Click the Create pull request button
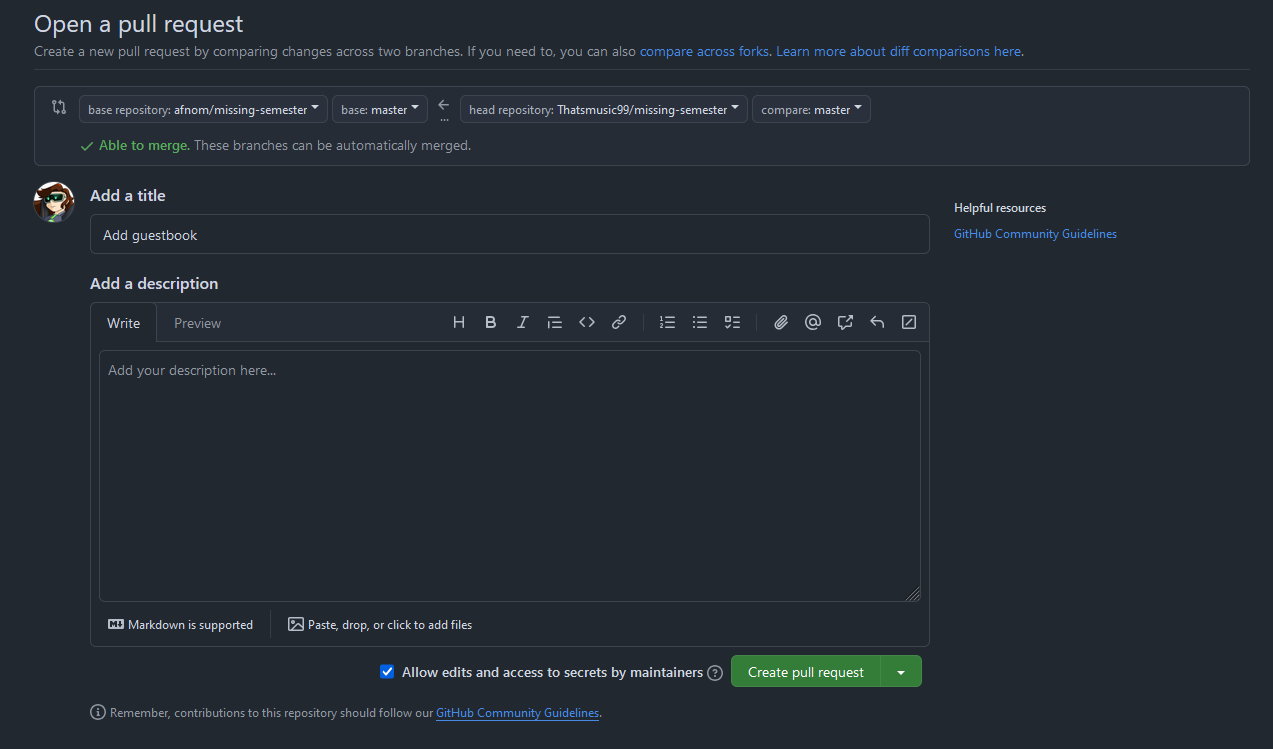 806,671
